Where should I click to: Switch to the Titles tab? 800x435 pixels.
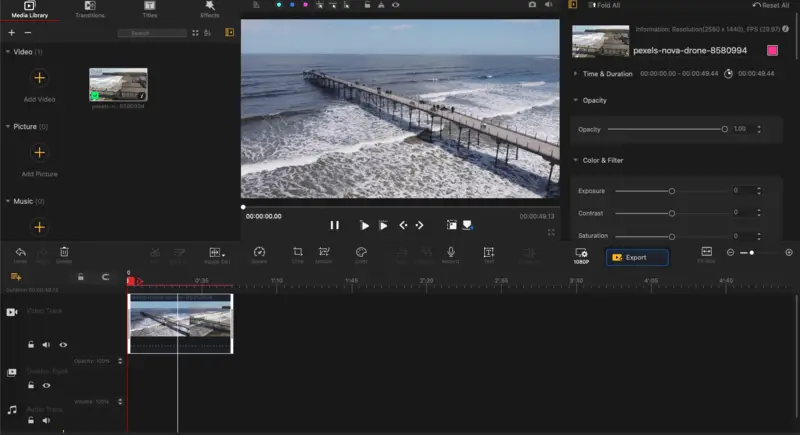pos(149,10)
